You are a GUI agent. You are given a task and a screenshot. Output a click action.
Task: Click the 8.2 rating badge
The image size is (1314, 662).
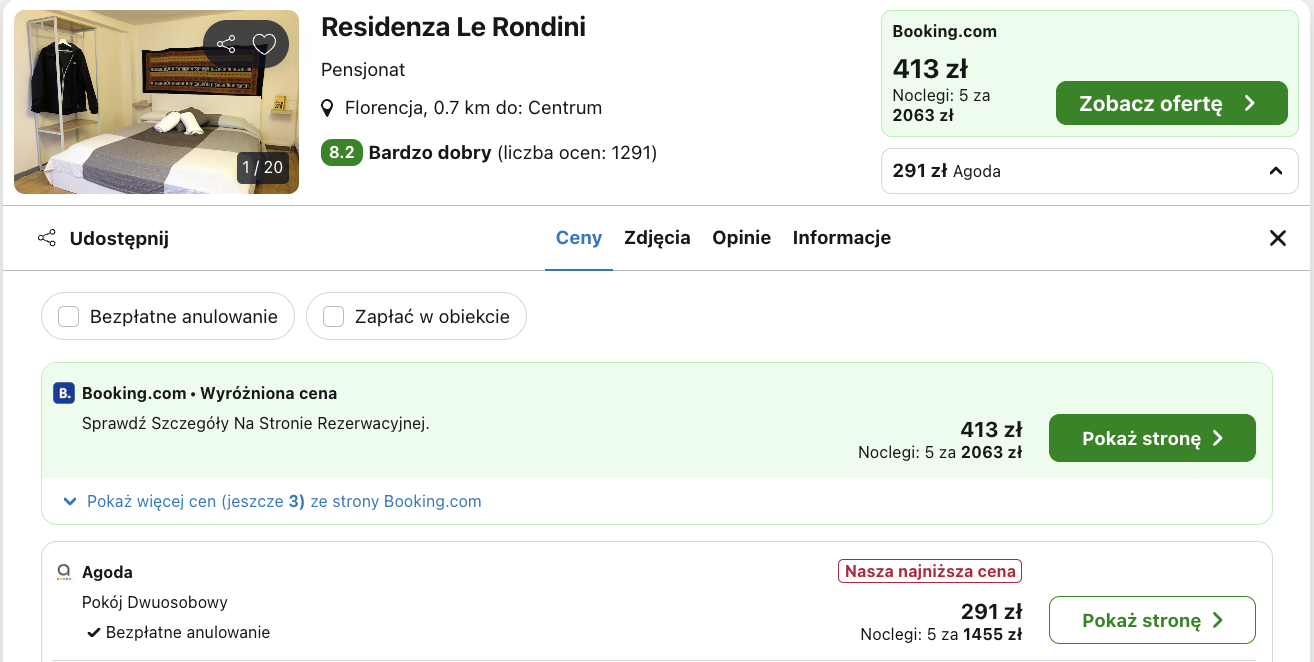coord(341,153)
